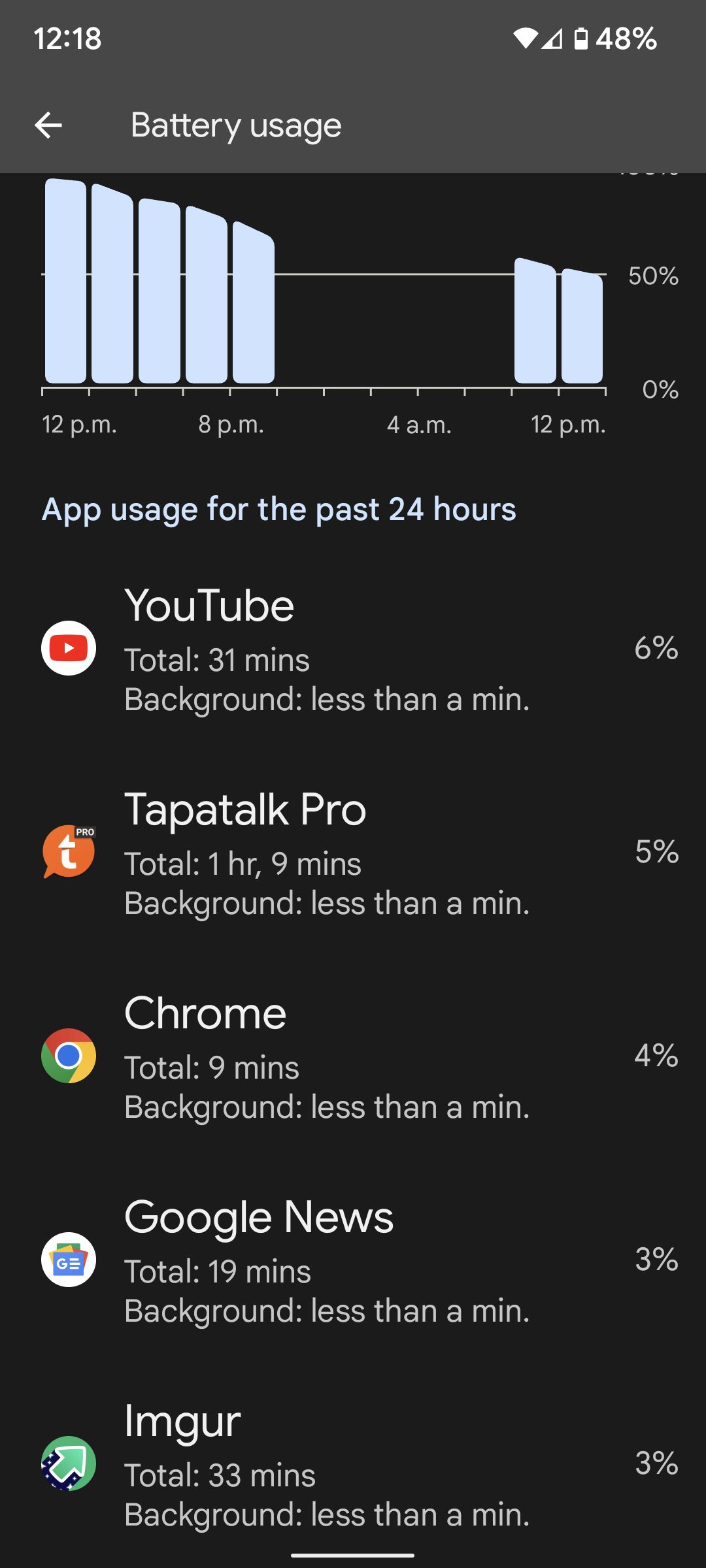Open Imgur 33 mins usage entry

point(353,1463)
